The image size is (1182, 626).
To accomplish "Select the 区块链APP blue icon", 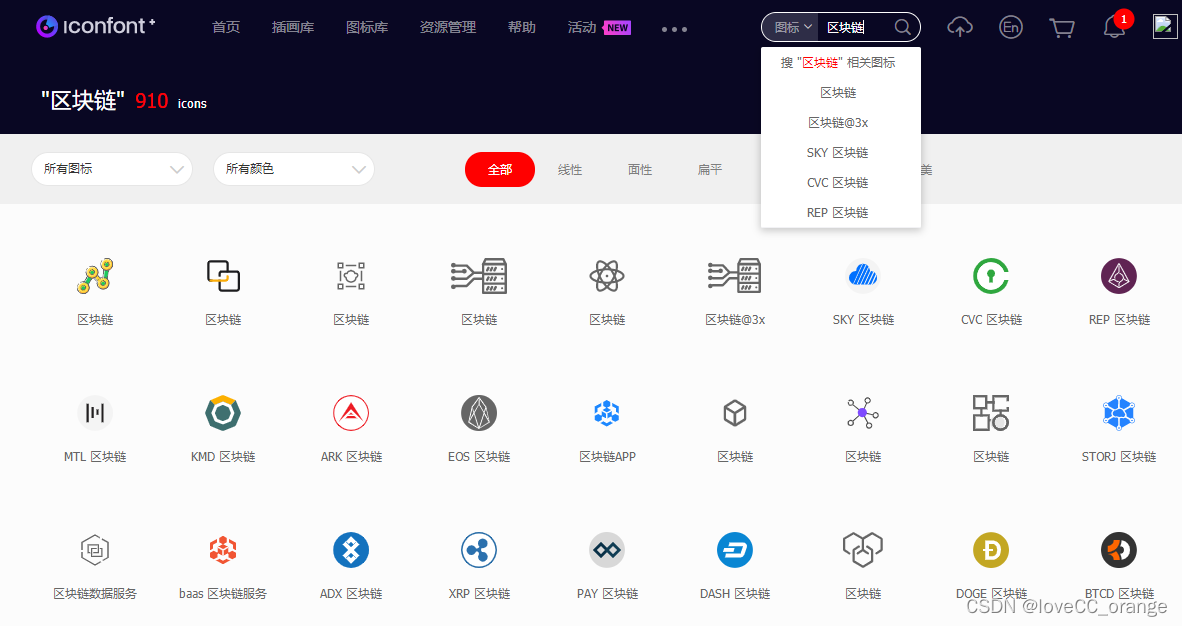I will [x=607, y=413].
